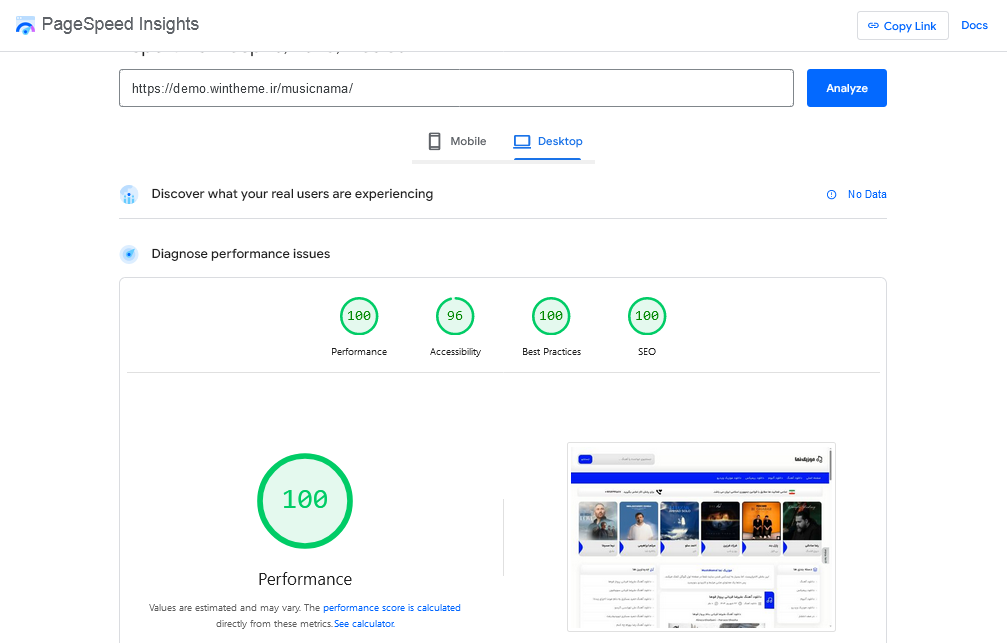
Task: Click the diagnose performance issues icon
Action: click(x=128, y=254)
